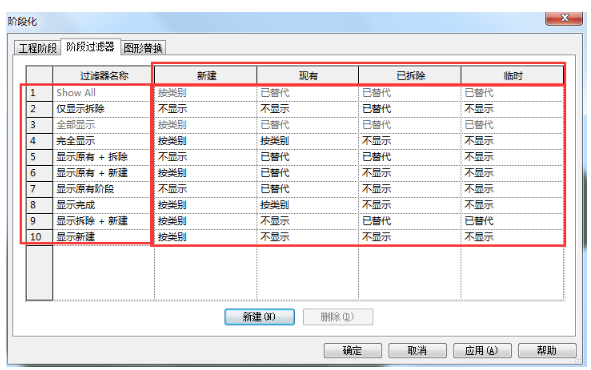Open 新建 cell for 显示新建 row

pos(206,237)
